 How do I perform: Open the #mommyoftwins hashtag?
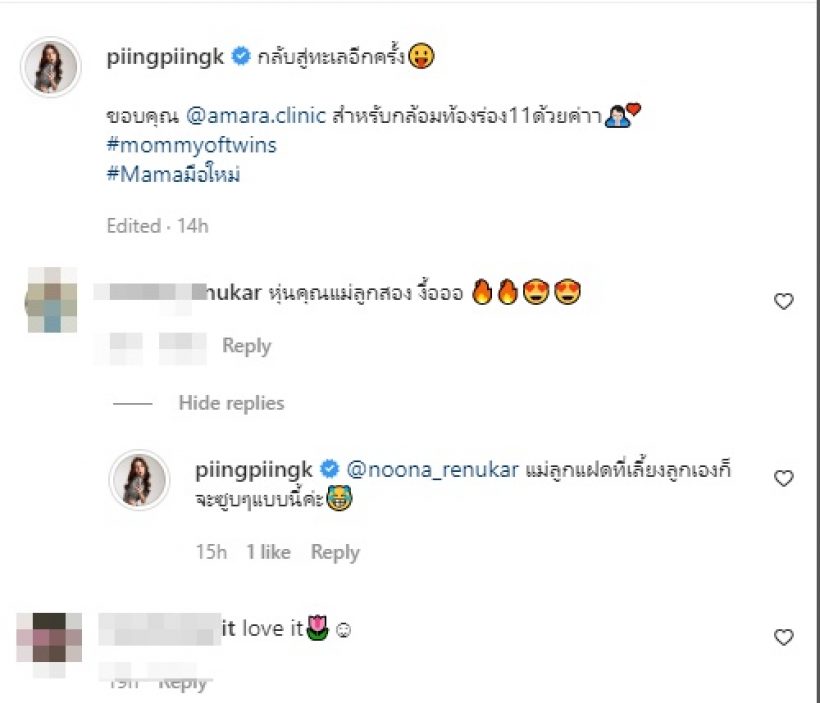coord(191,145)
